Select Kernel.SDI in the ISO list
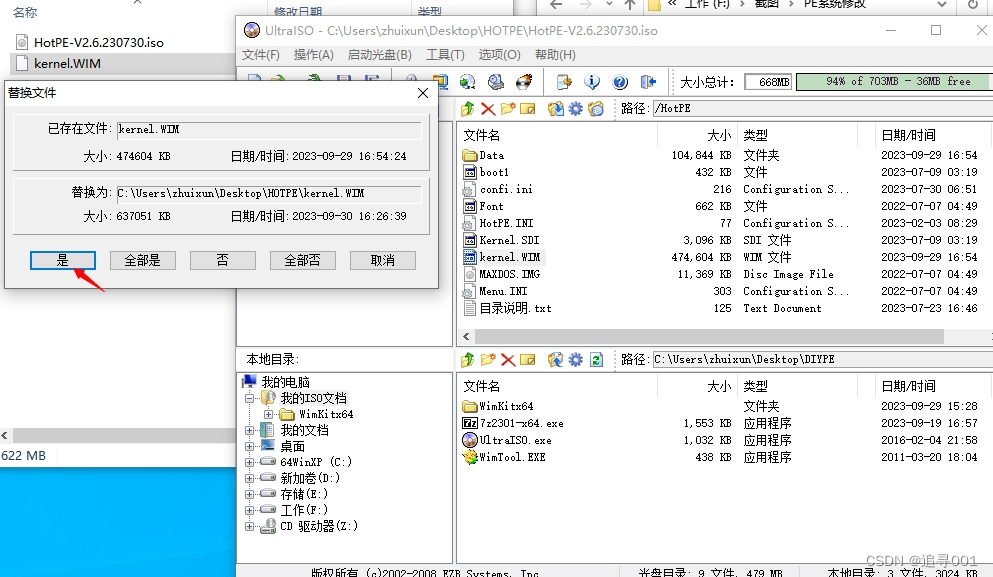993x577 pixels. click(509, 240)
